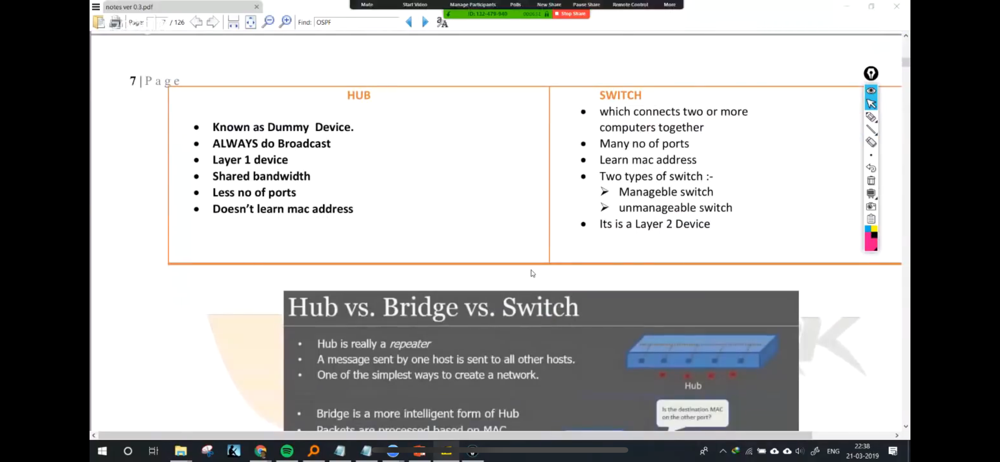This screenshot has height=462, width=1000.
Task: Click the pen size dot selector
Action: pyautogui.click(x=871, y=155)
